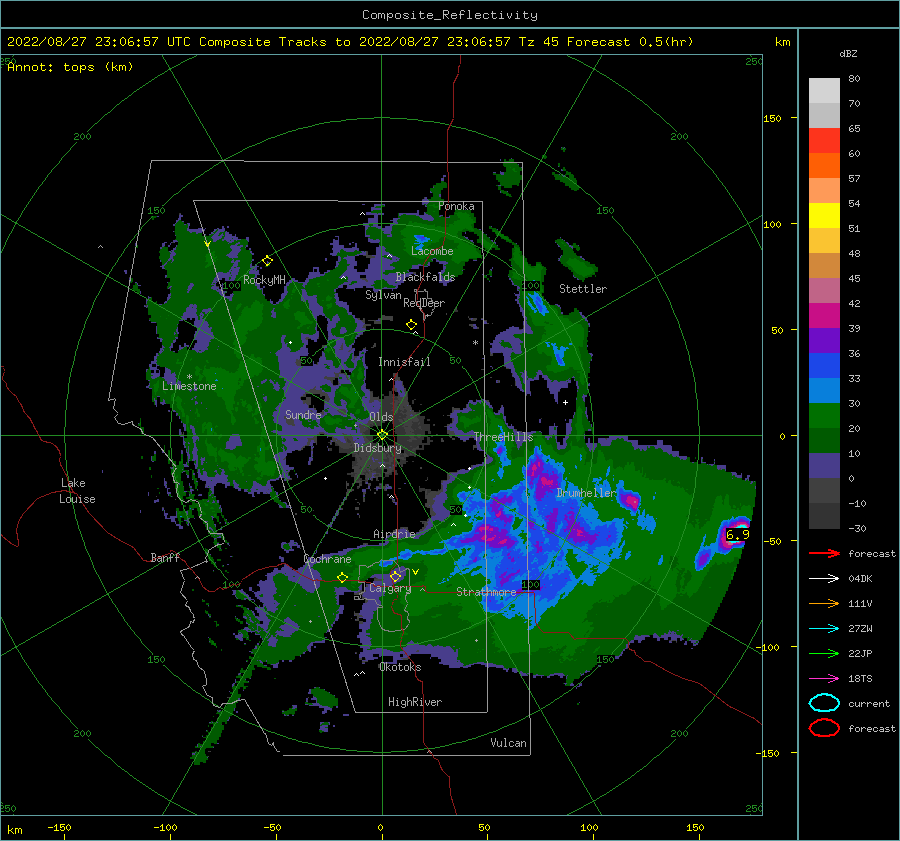Click the yellow diamond marker south of RedDeer
This screenshot has width=900, height=841.
pyautogui.click(x=412, y=325)
